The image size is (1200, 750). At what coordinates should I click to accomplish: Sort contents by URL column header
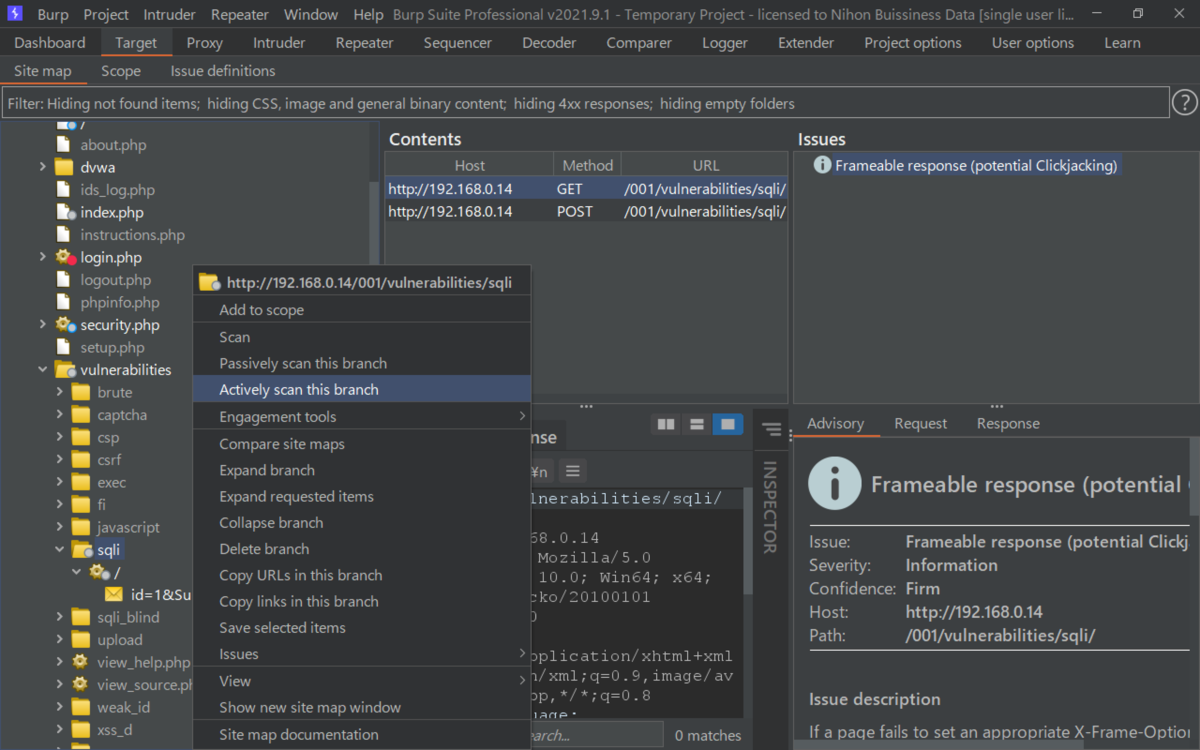pos(705,165)
